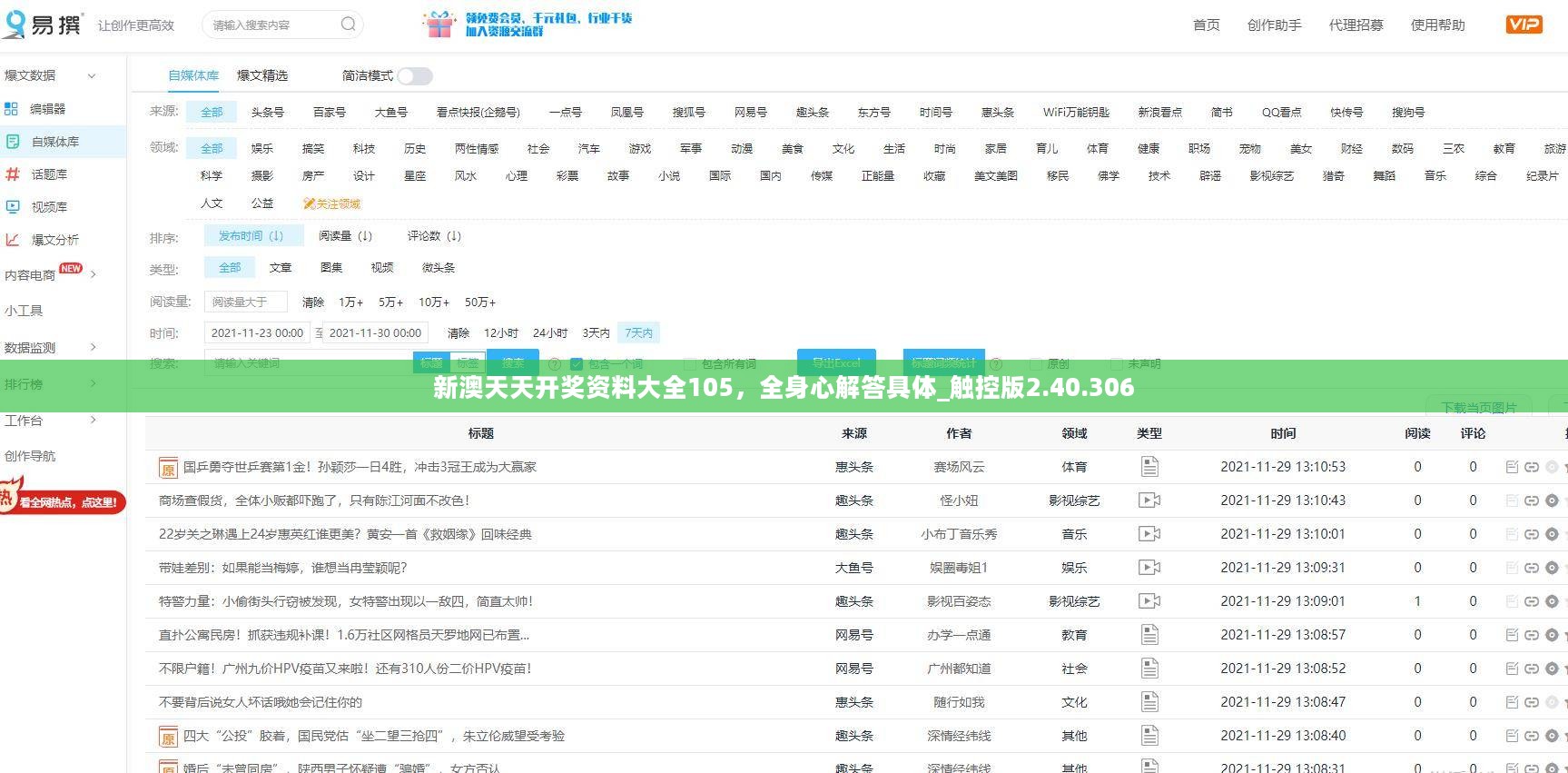Focus the 阅读量大于 input field
Viewport: 1568px width, 773px height.
point(245,302)
